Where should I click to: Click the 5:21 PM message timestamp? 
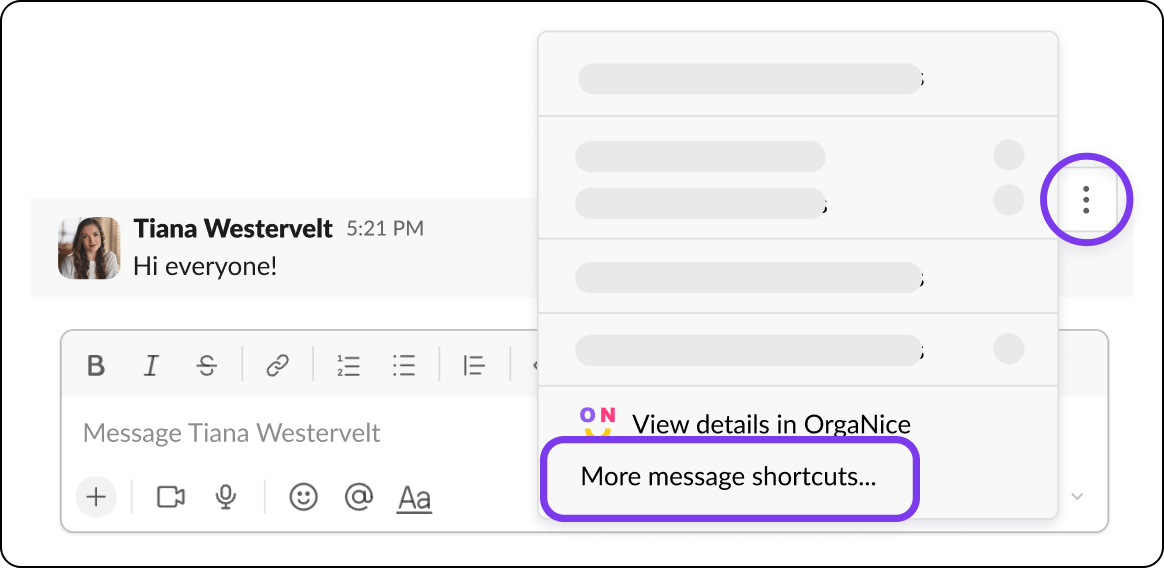pos(385,229)
